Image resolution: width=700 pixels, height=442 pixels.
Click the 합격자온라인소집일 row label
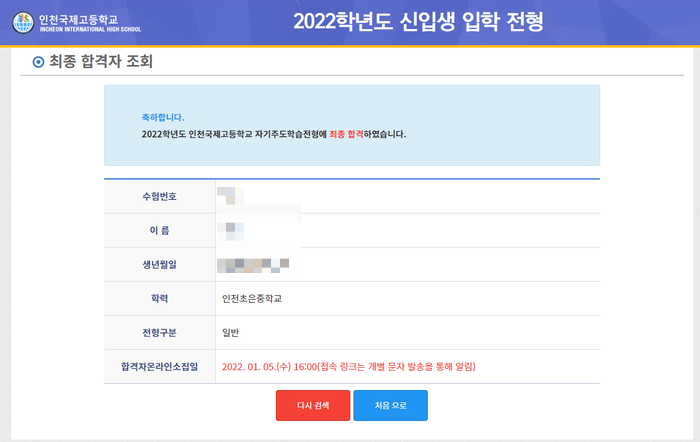coord(160,367)
